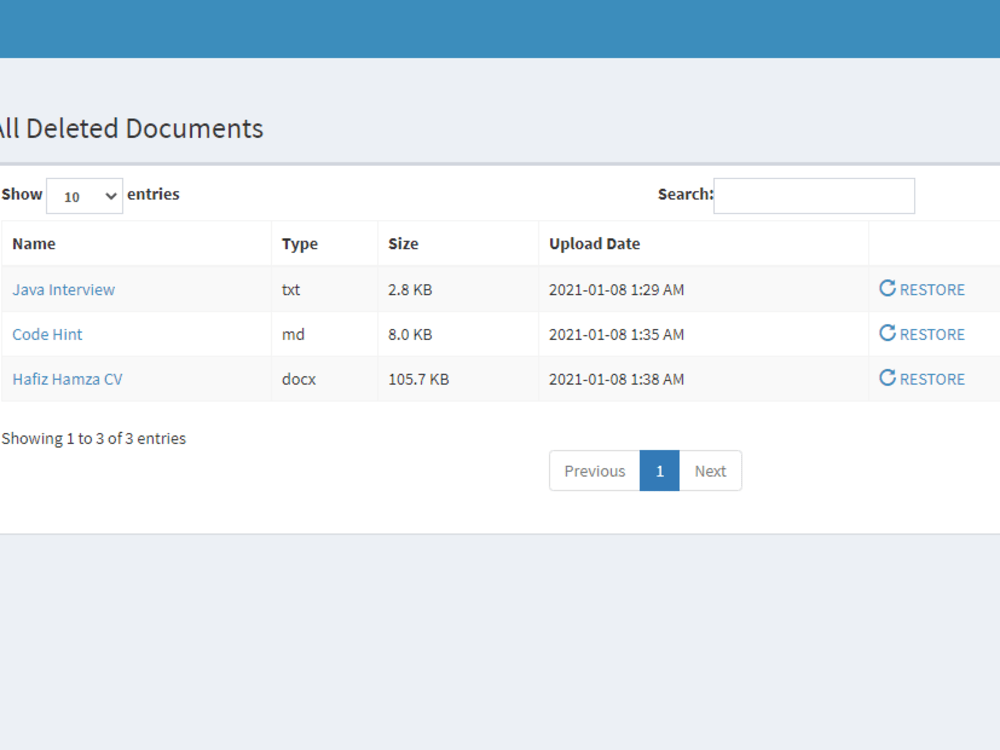Restore the Java Interview document via RESTORE text
The height and width of the screenshot is (750, 1000).
(x=932, y=290)
